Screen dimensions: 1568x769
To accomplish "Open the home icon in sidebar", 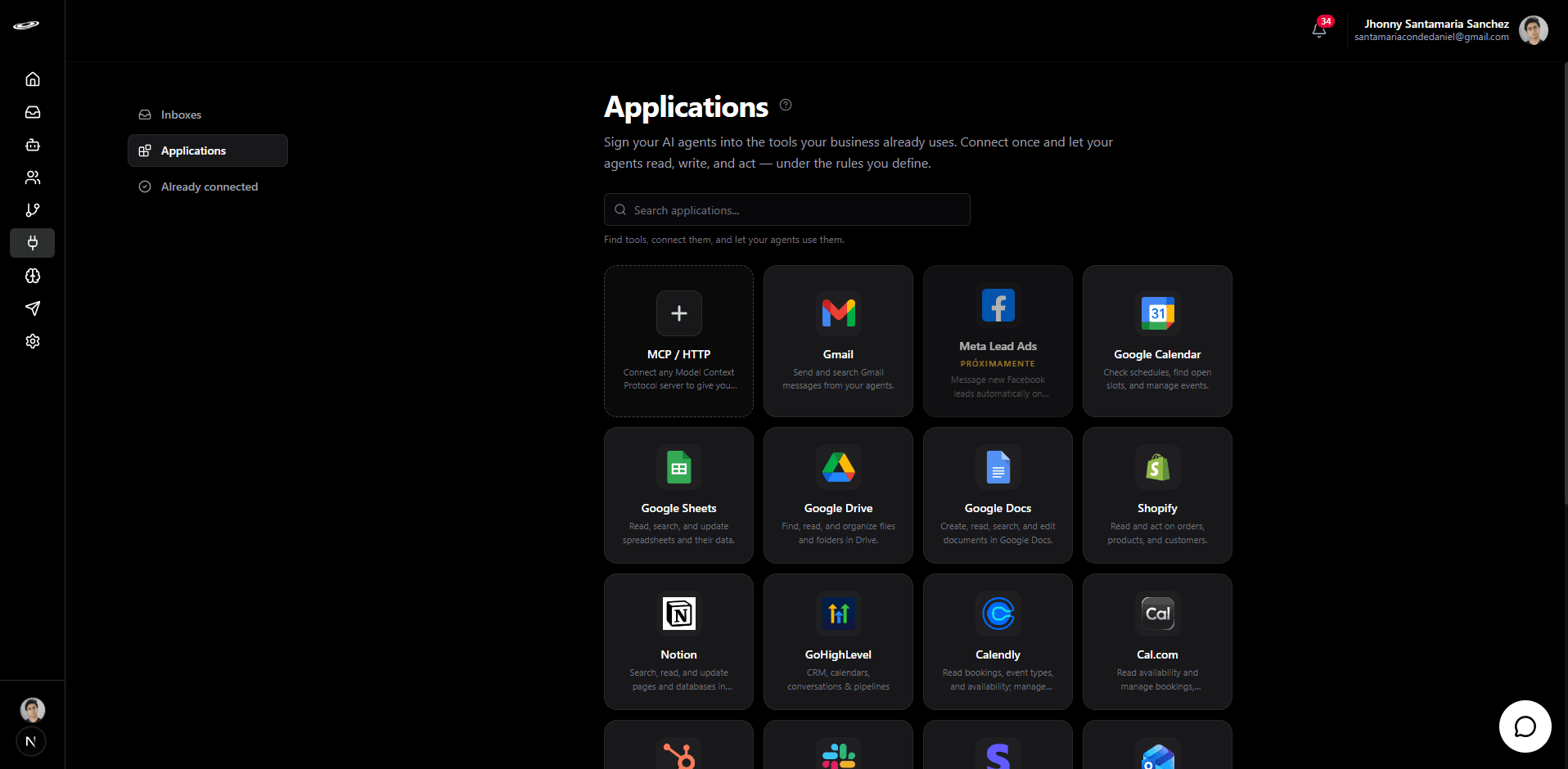I will pyautogui.click(x=33, y=79).
